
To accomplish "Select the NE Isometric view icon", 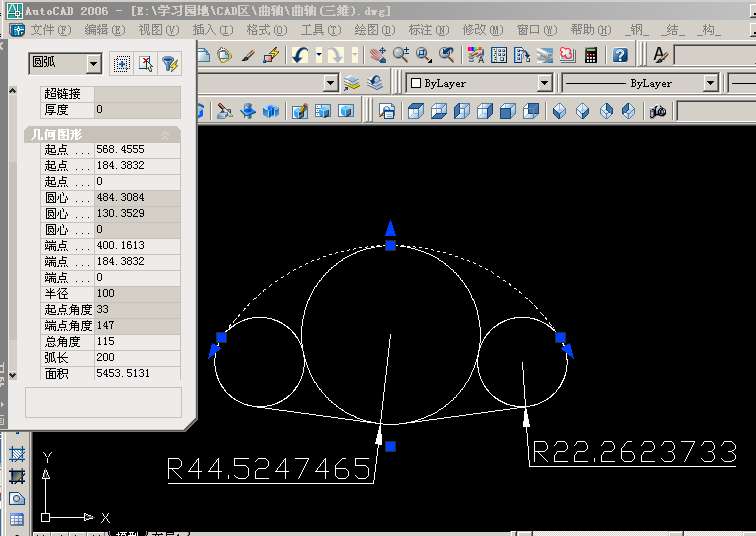I will (606, 111).
